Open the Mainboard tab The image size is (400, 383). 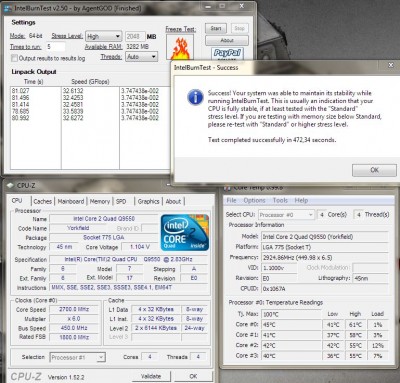pos(71,201)
